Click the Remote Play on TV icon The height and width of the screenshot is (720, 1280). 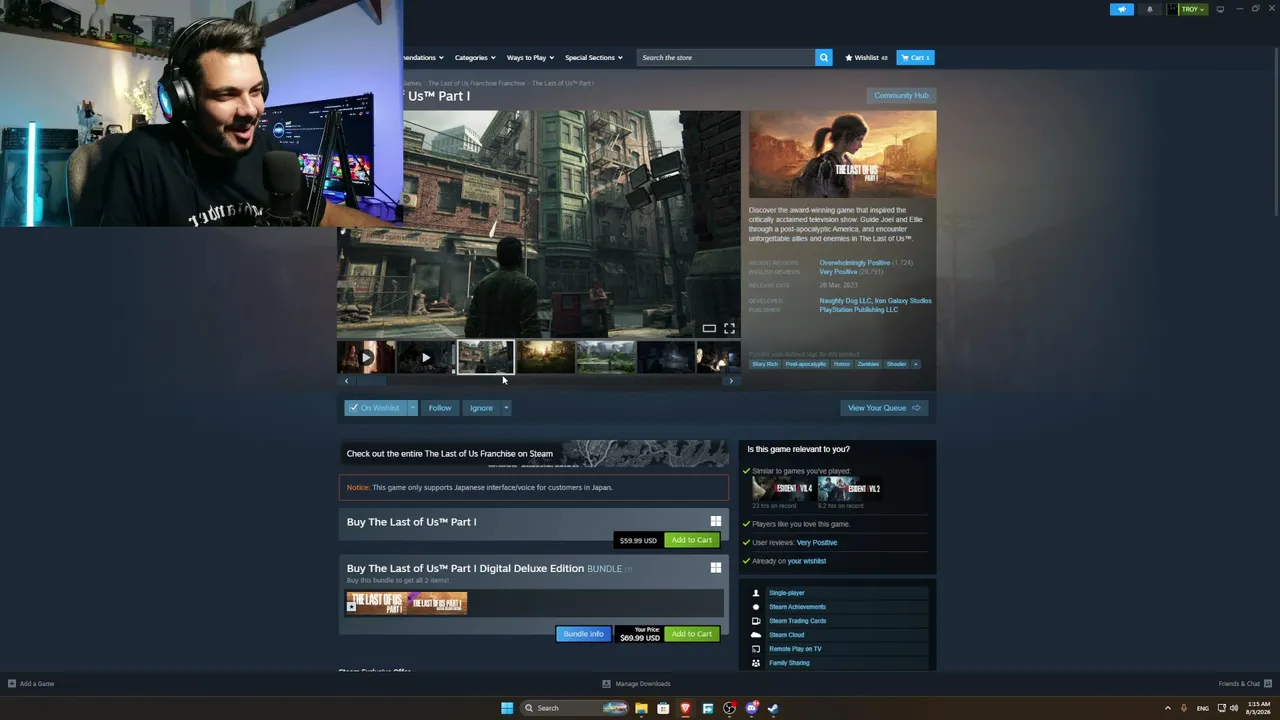pyautogui.click(x=756, y=649)
